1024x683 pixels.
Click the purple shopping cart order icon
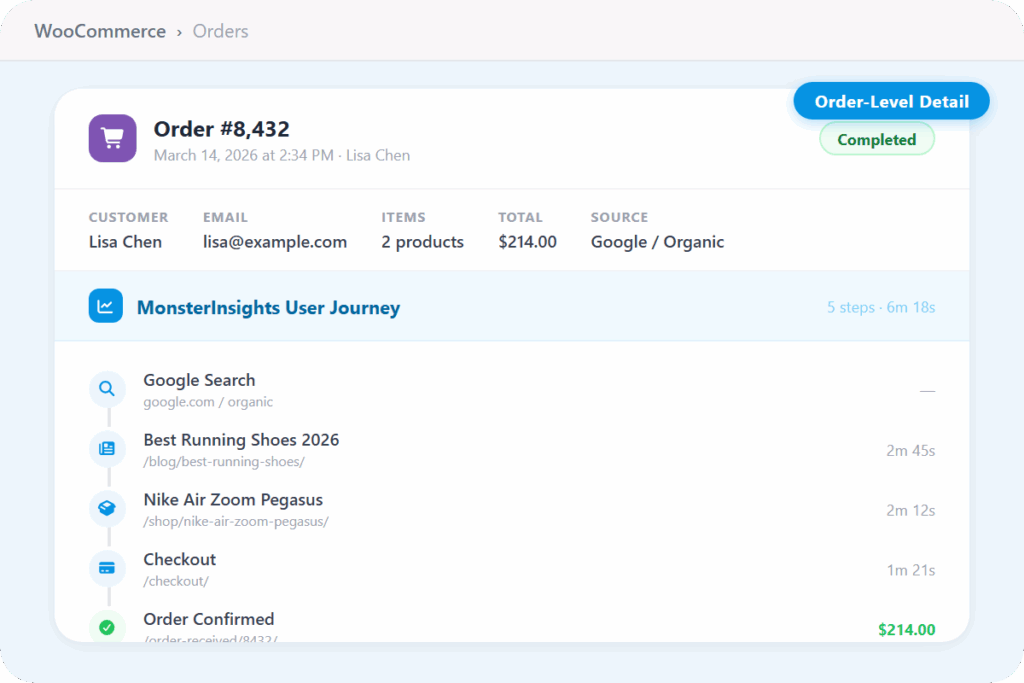(112, 138)
